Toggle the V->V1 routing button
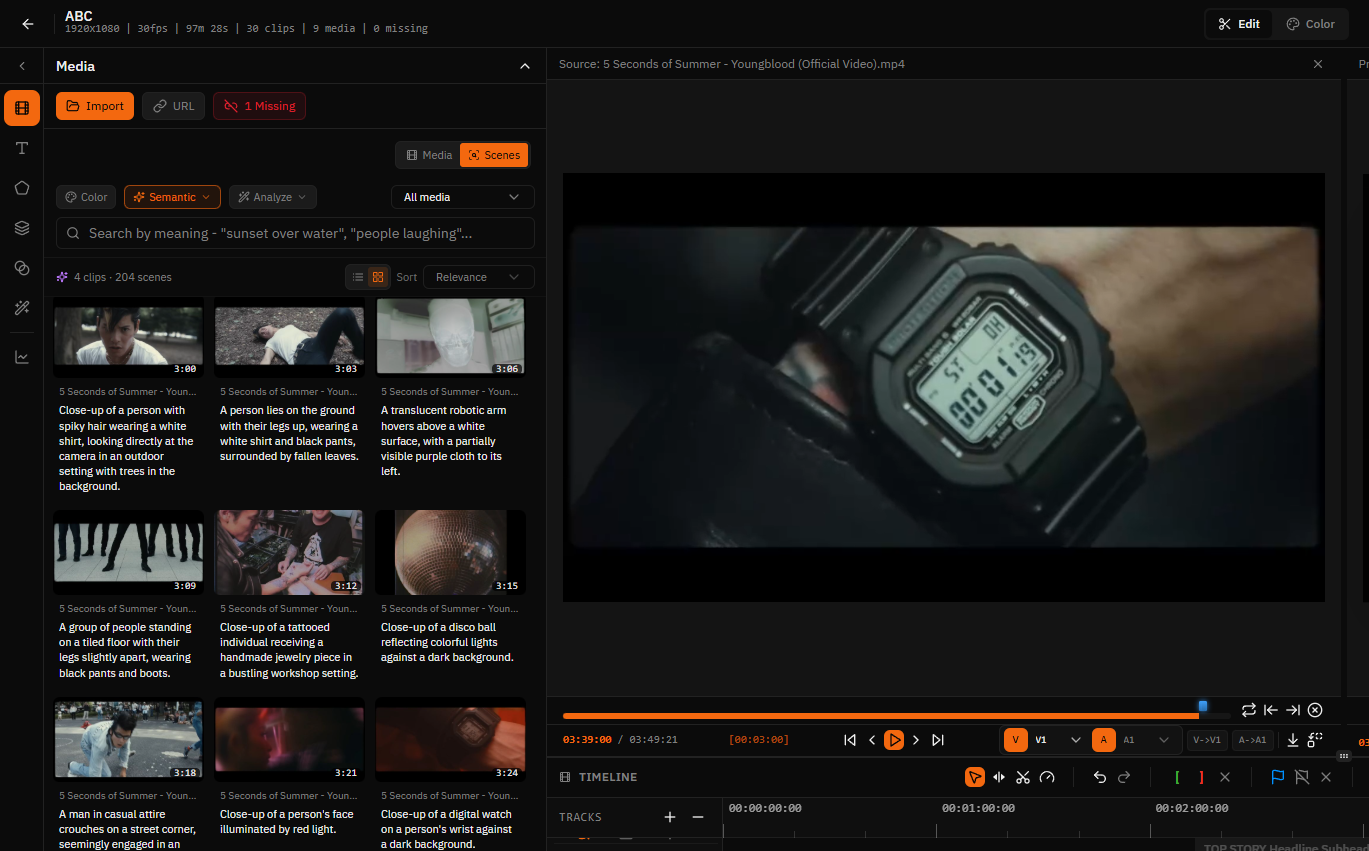This screenshot has width=1369, height=851. [1207, 740]
